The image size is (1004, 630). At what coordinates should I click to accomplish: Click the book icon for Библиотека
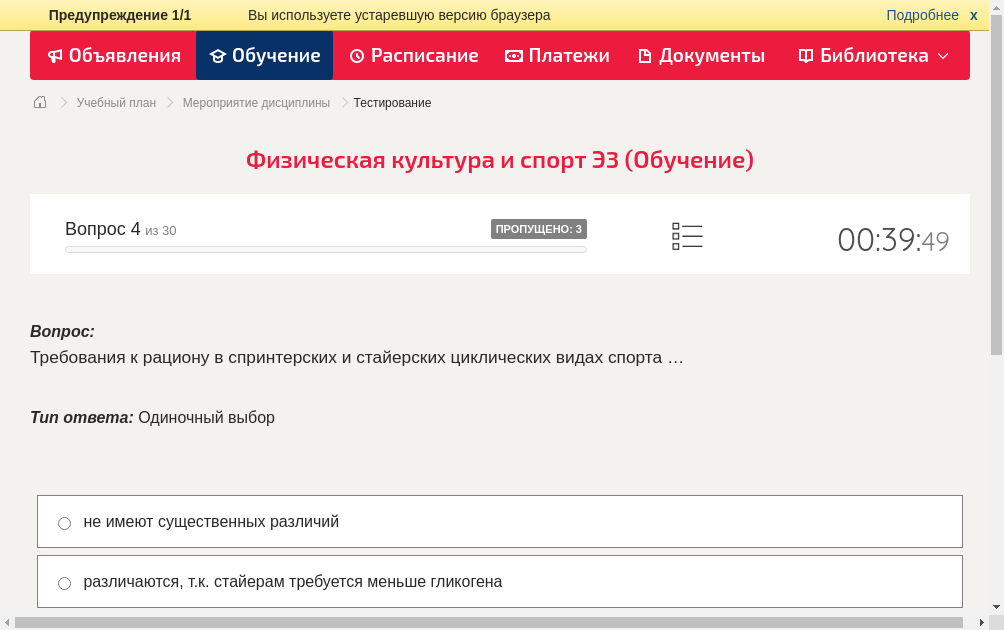point(806,56)
